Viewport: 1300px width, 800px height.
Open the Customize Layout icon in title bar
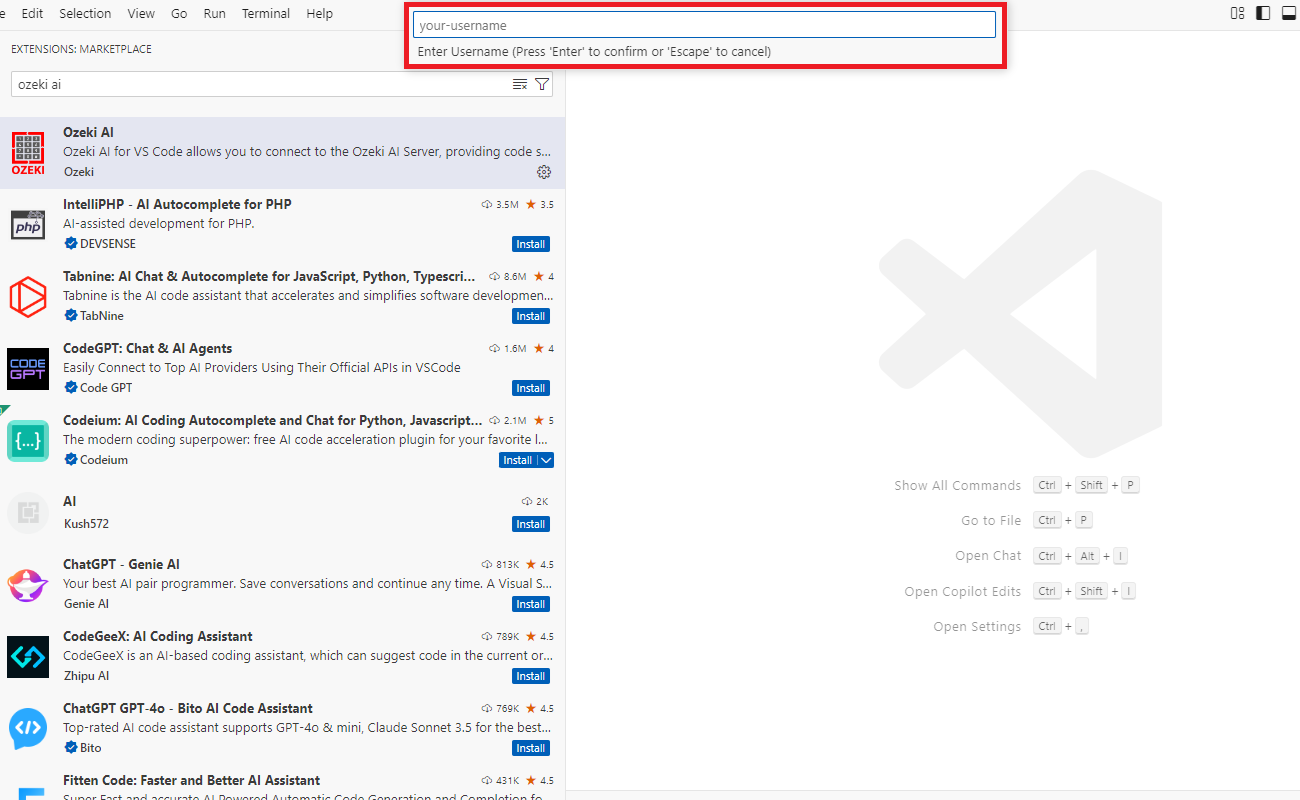(x=1238, y=13)
